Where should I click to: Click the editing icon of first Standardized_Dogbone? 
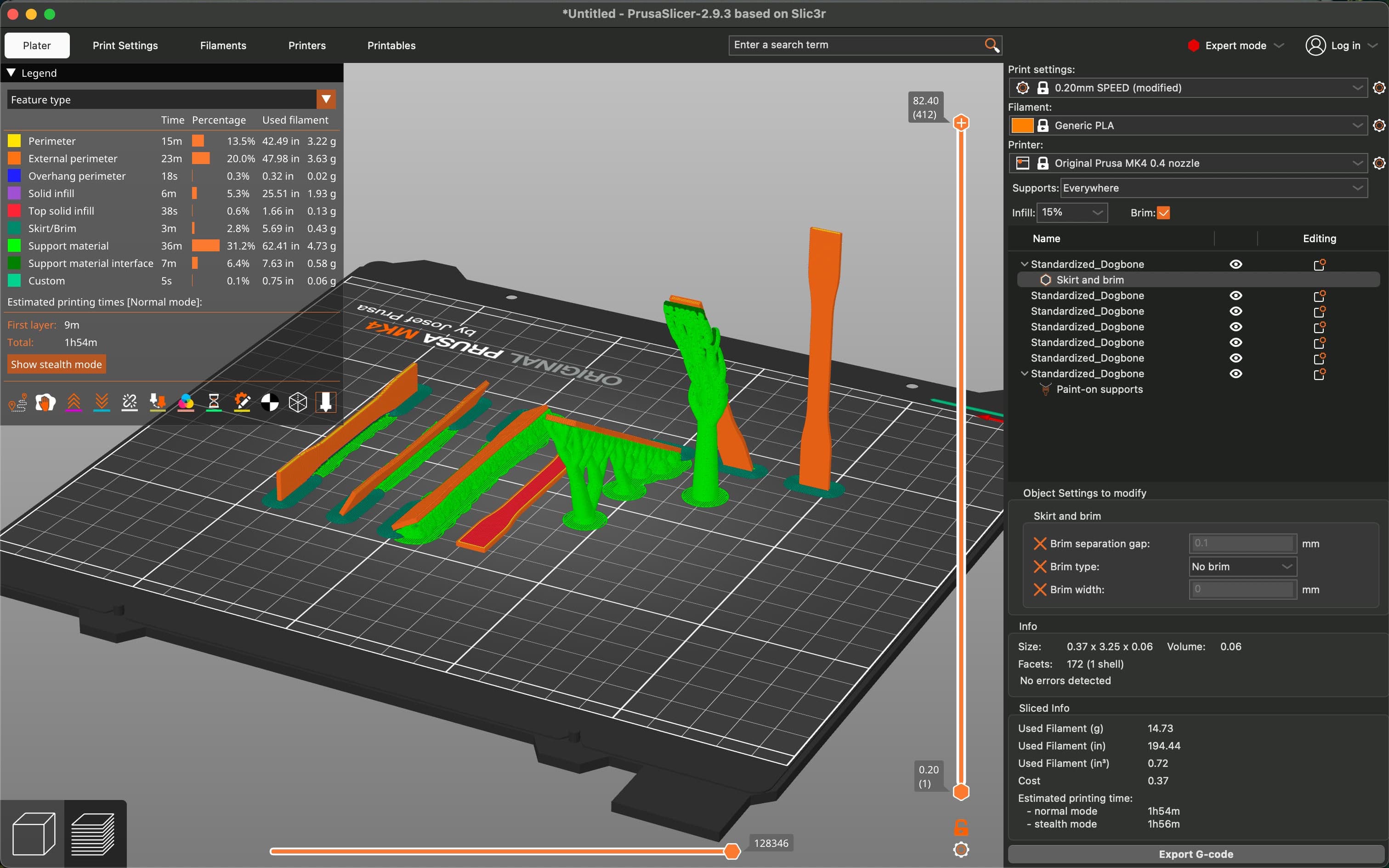(x=1319, y=265)
